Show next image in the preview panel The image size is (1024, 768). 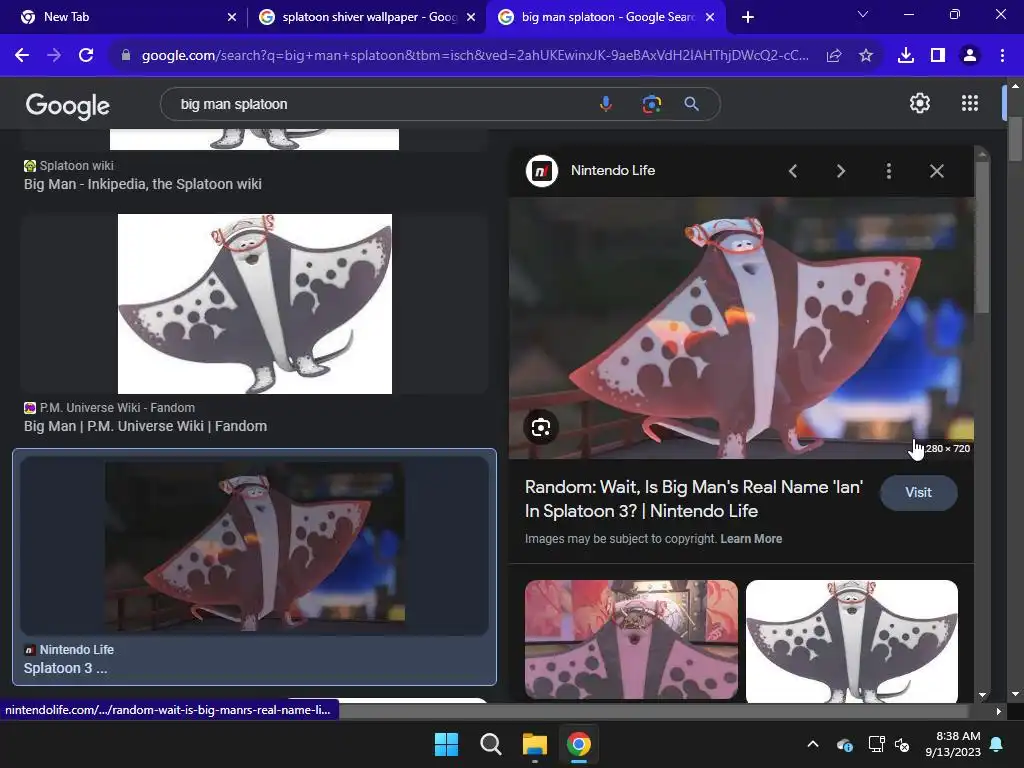(x=840, y=171)
